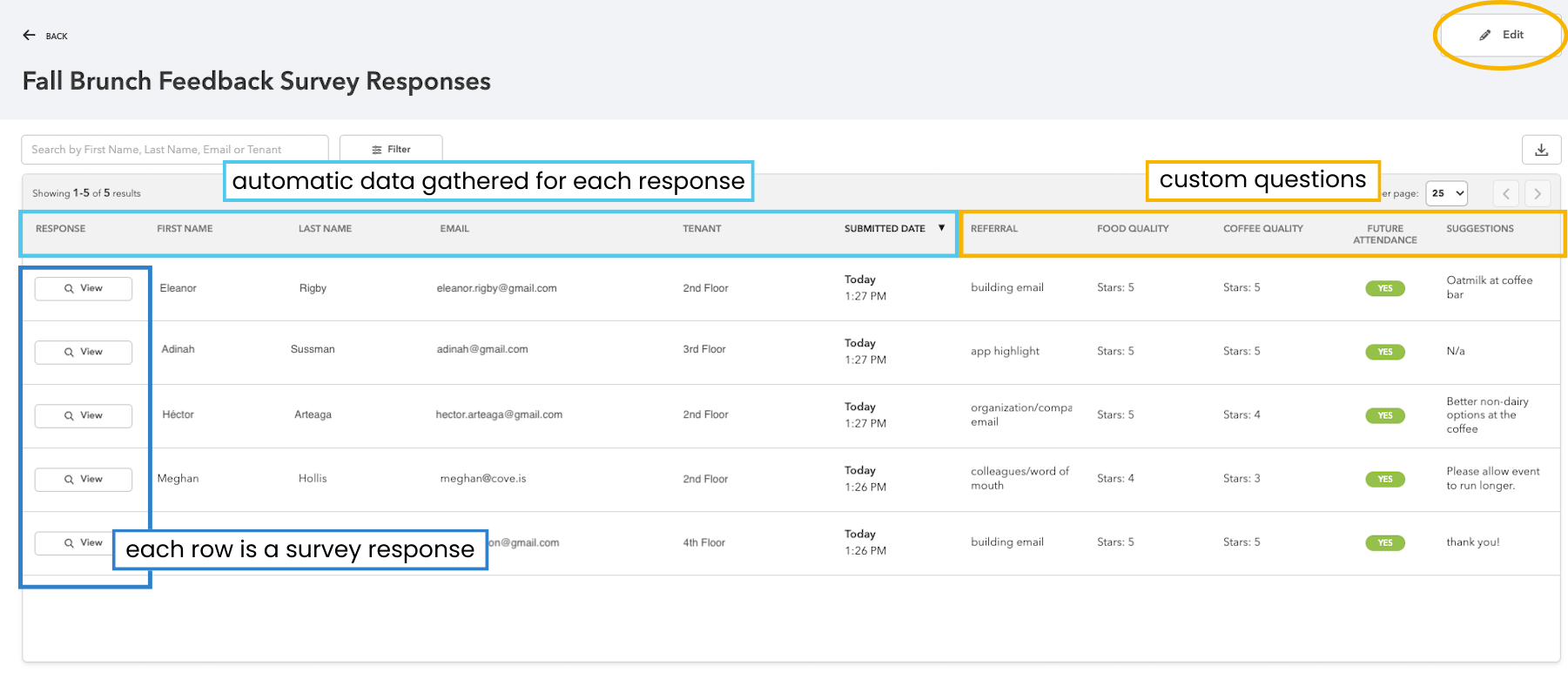View Adinah Sussman's survey response
Screen dimensions: 1568x673
[x=84, y=352]
